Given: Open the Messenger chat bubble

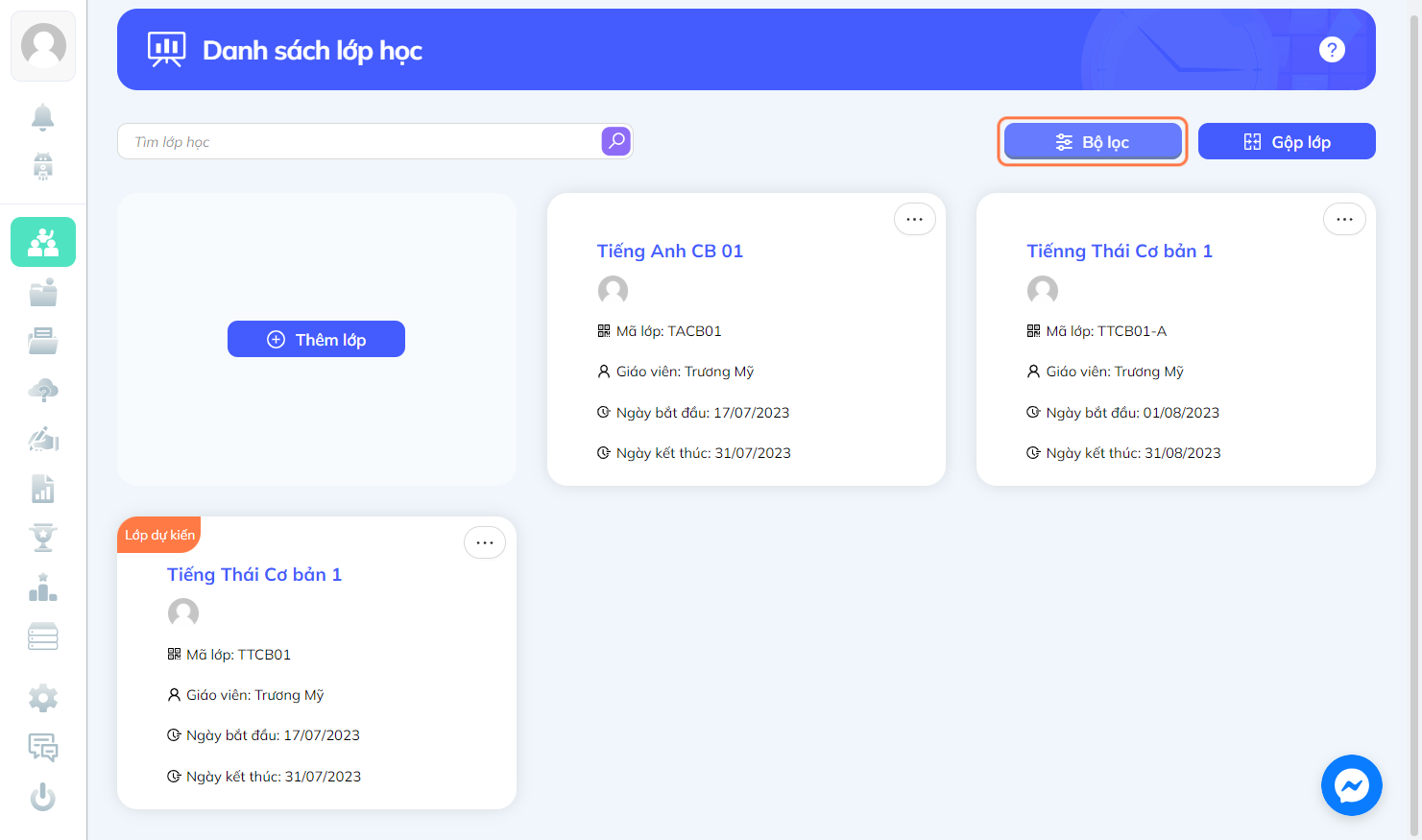Looking at the screenshot, I should point(1352,785).
